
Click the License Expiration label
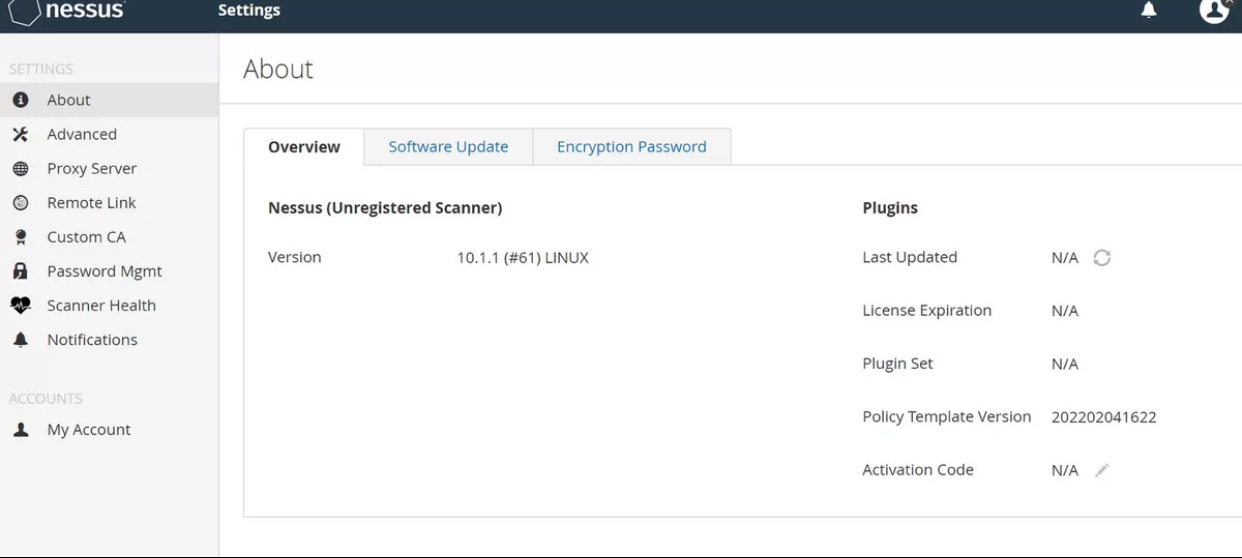click(927, 311)
